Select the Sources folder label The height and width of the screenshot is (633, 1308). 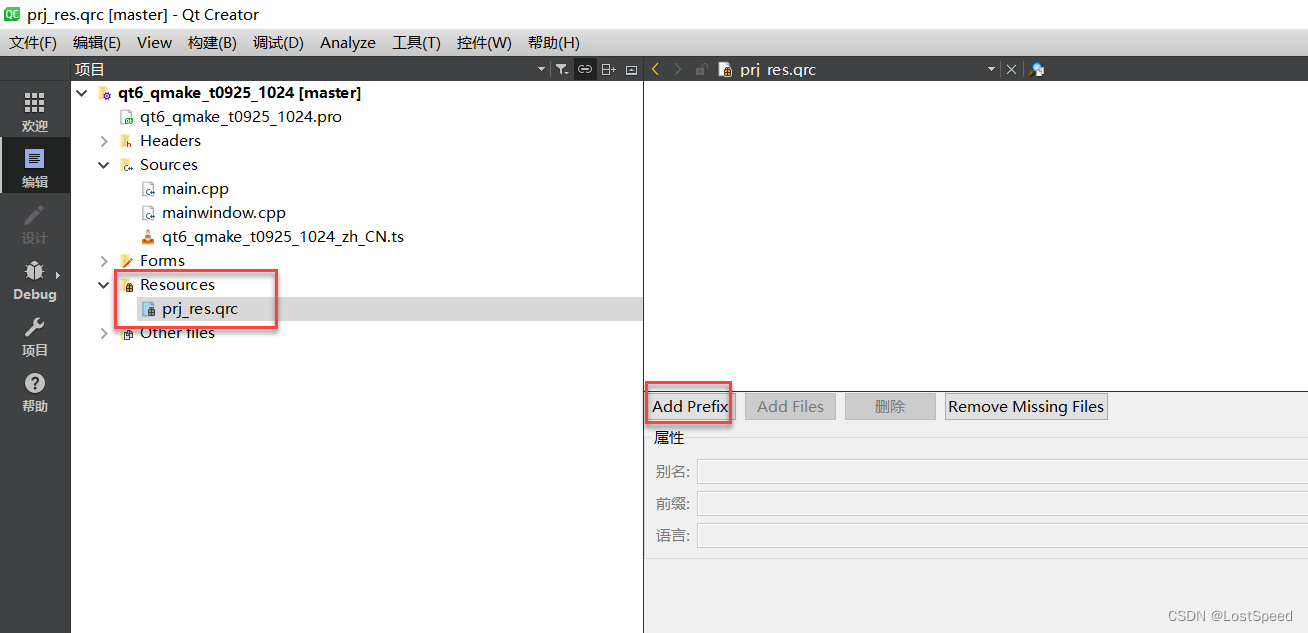click(x=169, y=165)
